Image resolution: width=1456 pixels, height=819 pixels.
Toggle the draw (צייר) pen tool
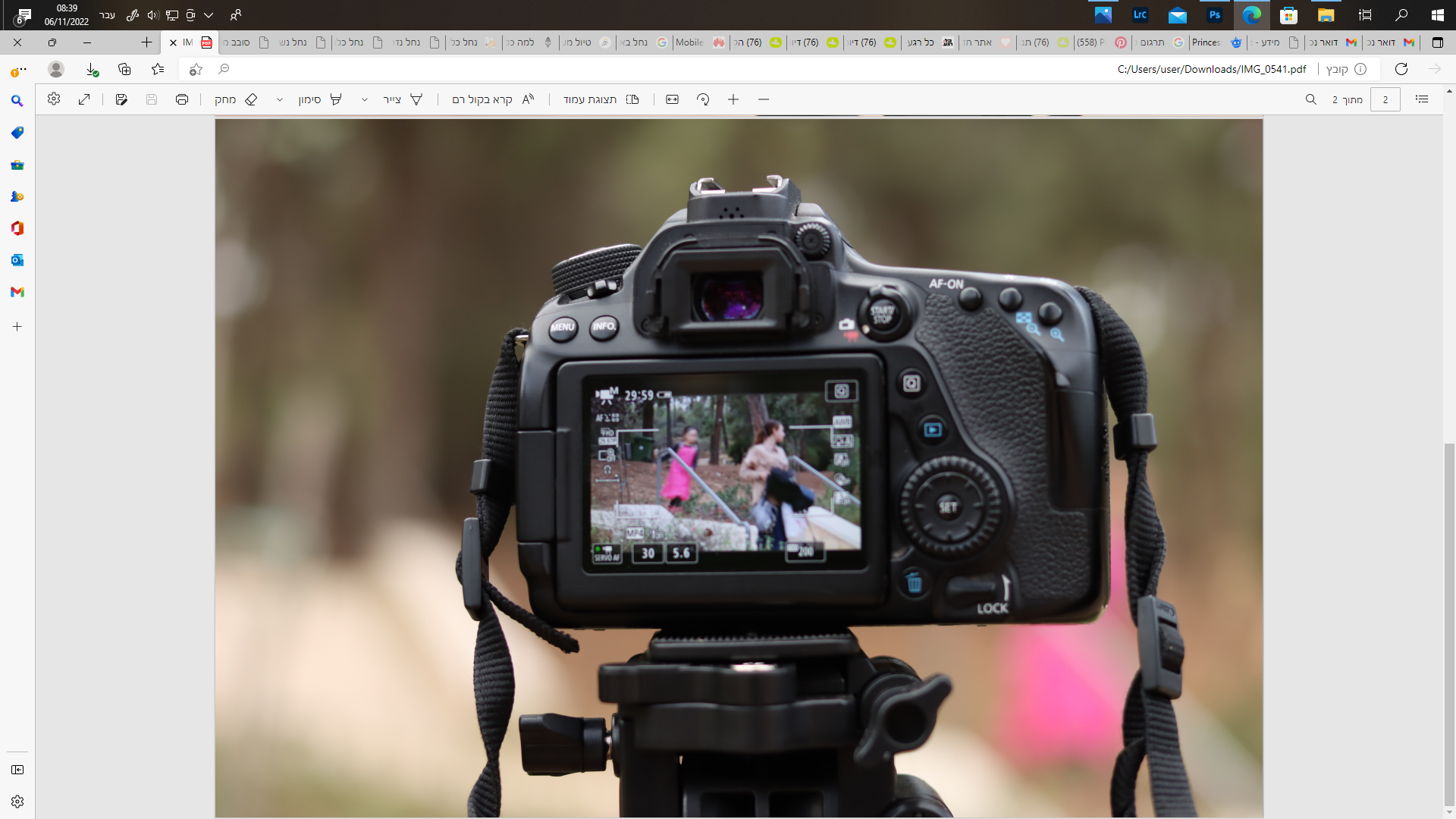[403, 99]
